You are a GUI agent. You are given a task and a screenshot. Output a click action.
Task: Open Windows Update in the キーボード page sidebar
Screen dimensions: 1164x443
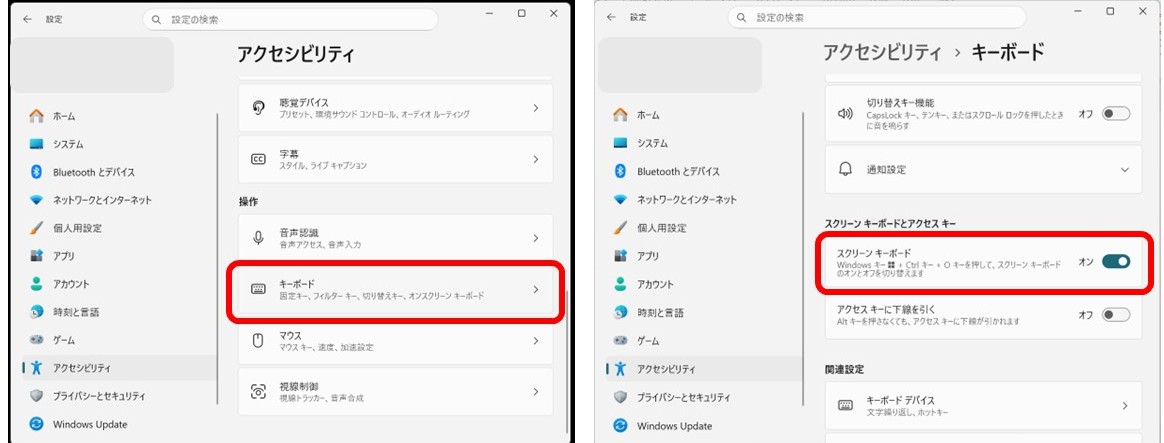click(x=675, y=426)
